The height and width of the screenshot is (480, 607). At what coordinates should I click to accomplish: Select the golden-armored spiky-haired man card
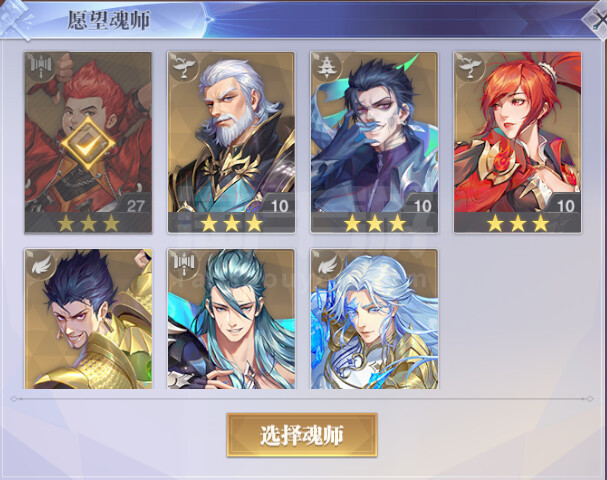[x=88, y=319]
